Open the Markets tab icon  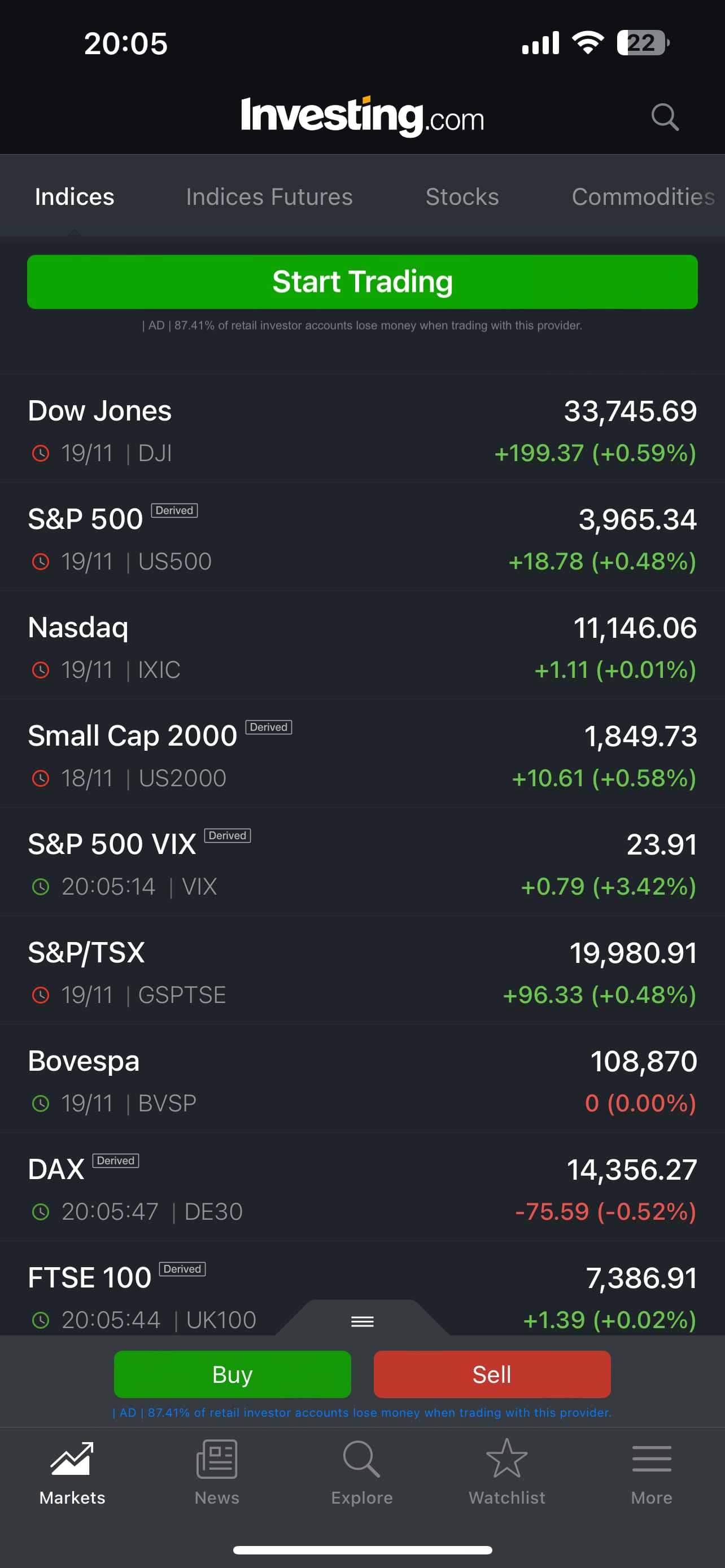(72, 1459)
